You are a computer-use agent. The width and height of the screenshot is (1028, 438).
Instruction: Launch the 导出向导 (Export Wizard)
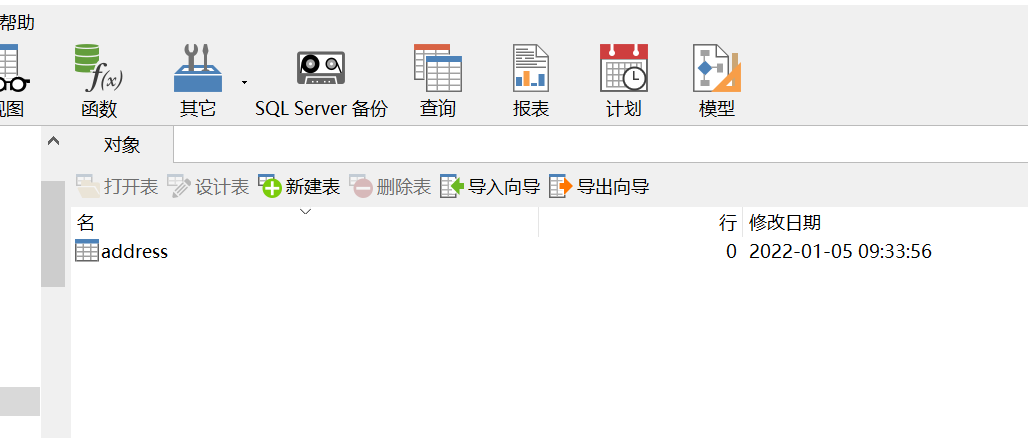click(x=599, y=187)
